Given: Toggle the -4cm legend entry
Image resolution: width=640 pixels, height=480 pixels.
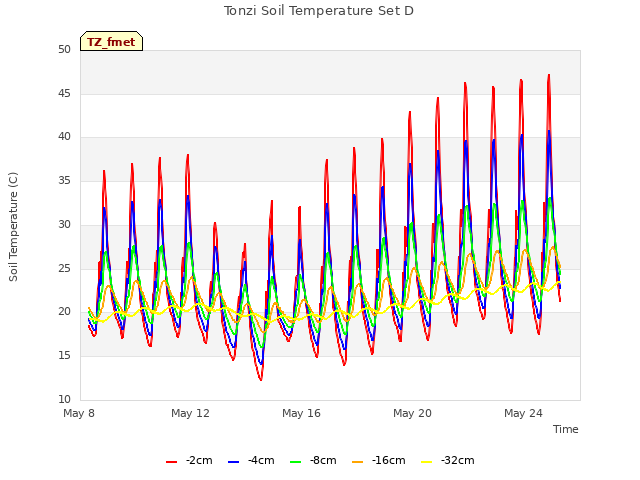Looking at the screenshot, I should (251, 460).
